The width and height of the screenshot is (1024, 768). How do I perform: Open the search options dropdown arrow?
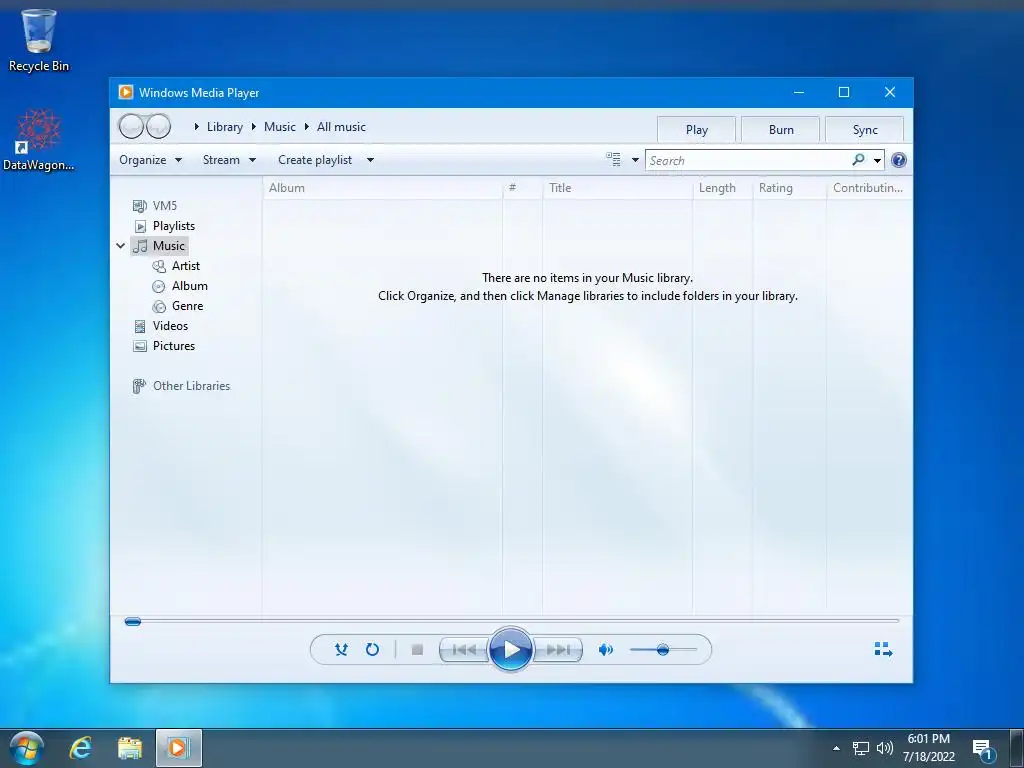(877, 160)
